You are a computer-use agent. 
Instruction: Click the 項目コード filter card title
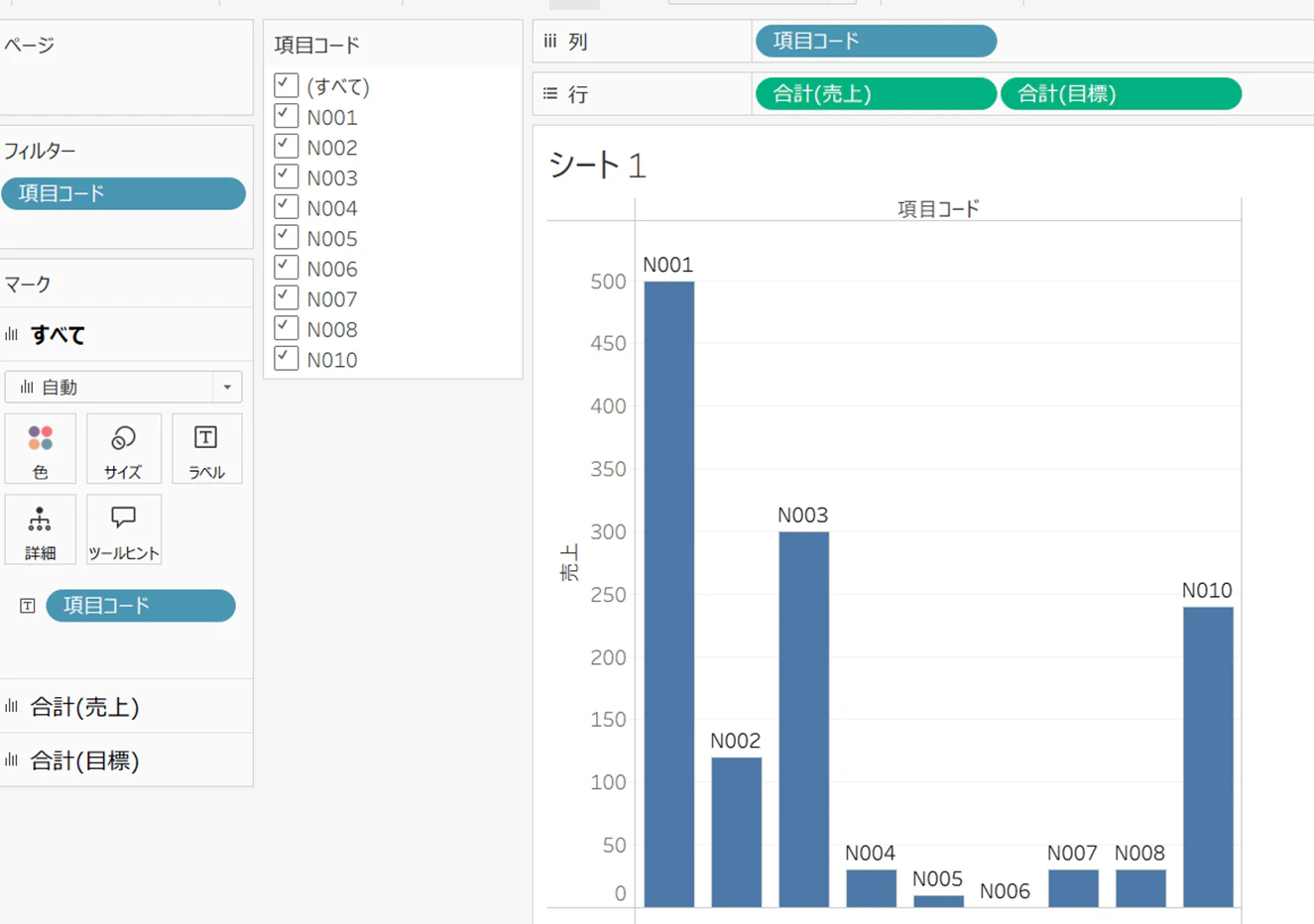[317, 45]
